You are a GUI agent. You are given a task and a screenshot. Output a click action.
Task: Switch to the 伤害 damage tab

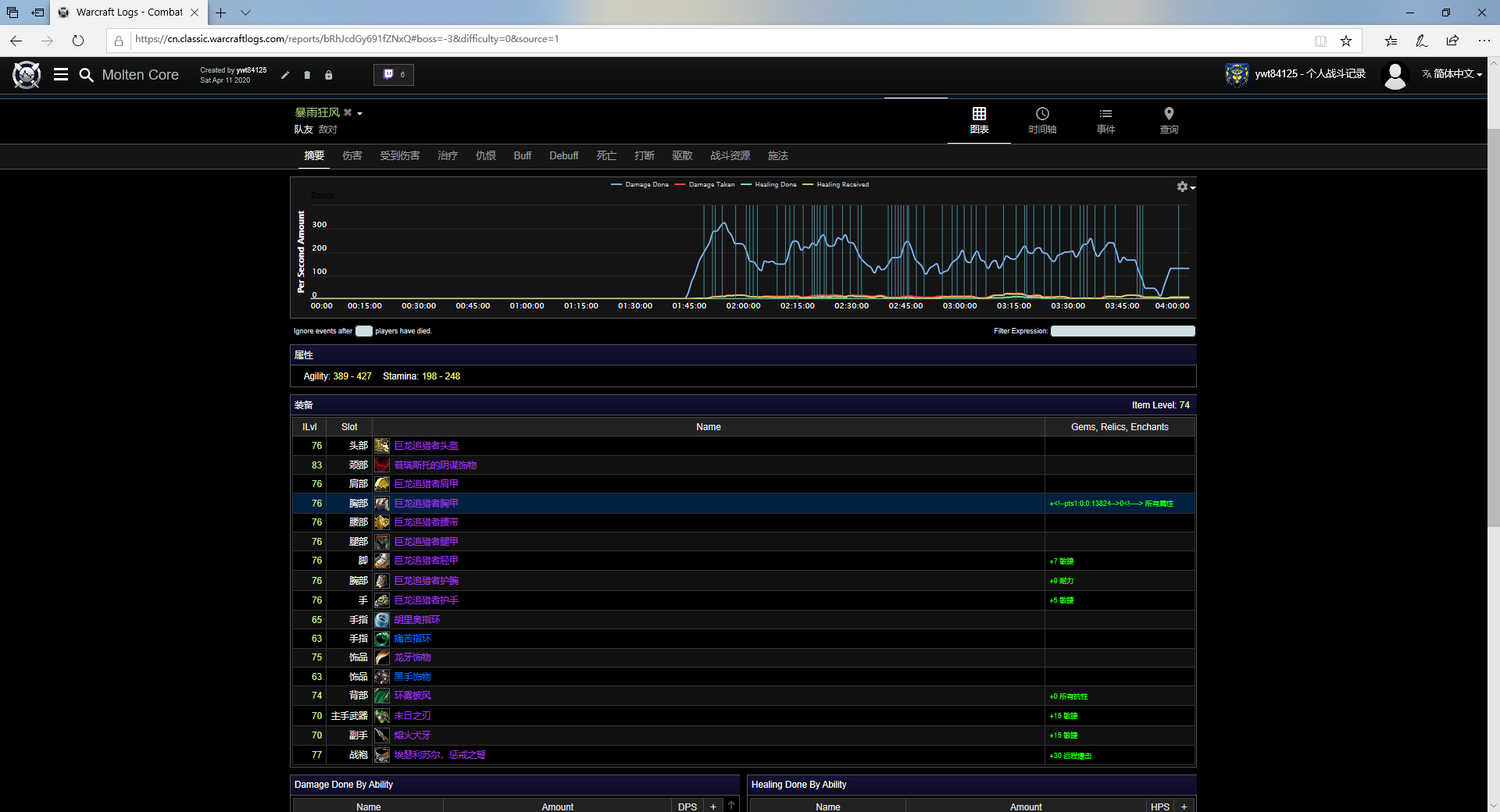(352, 156)
